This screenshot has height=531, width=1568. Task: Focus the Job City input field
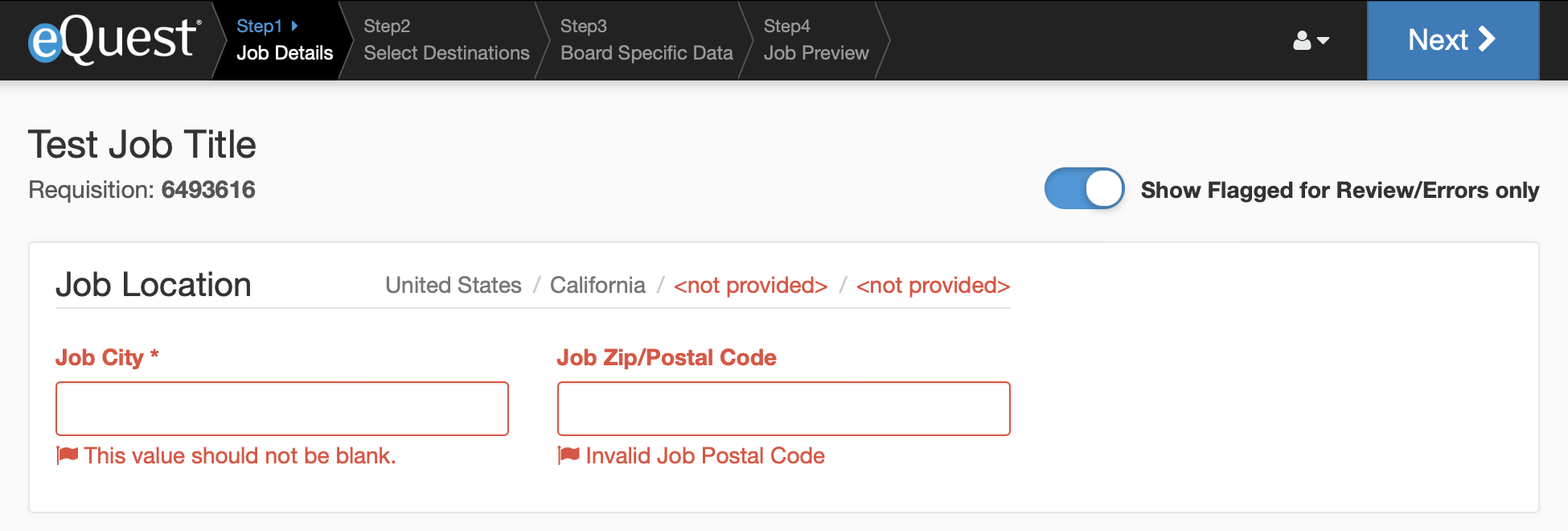coord(282,409)
